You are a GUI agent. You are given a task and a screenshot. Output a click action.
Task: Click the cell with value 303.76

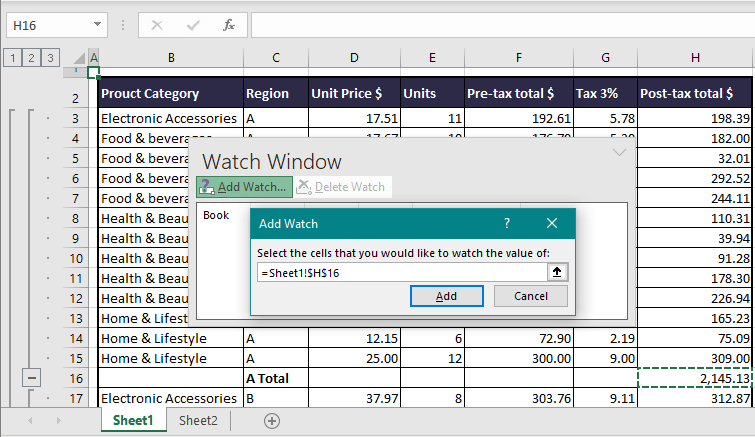519,398
